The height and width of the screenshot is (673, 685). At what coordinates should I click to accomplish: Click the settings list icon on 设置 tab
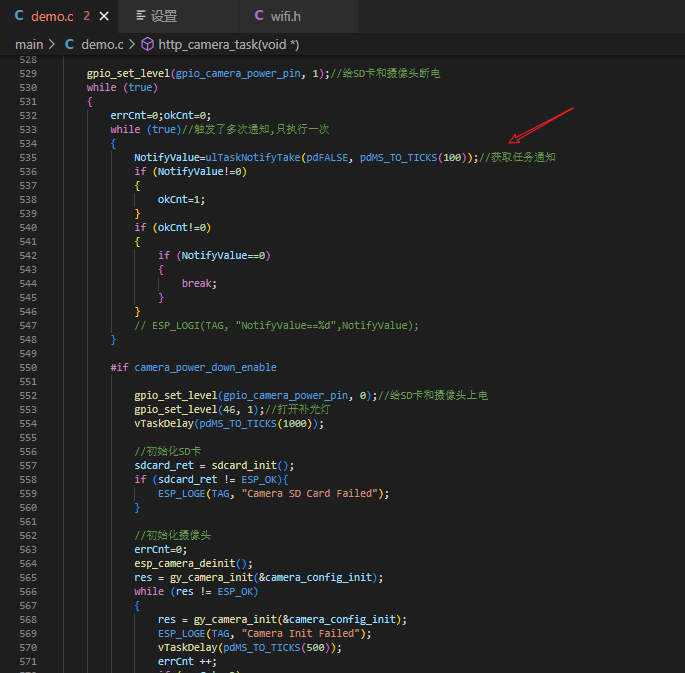pos(141,16)
